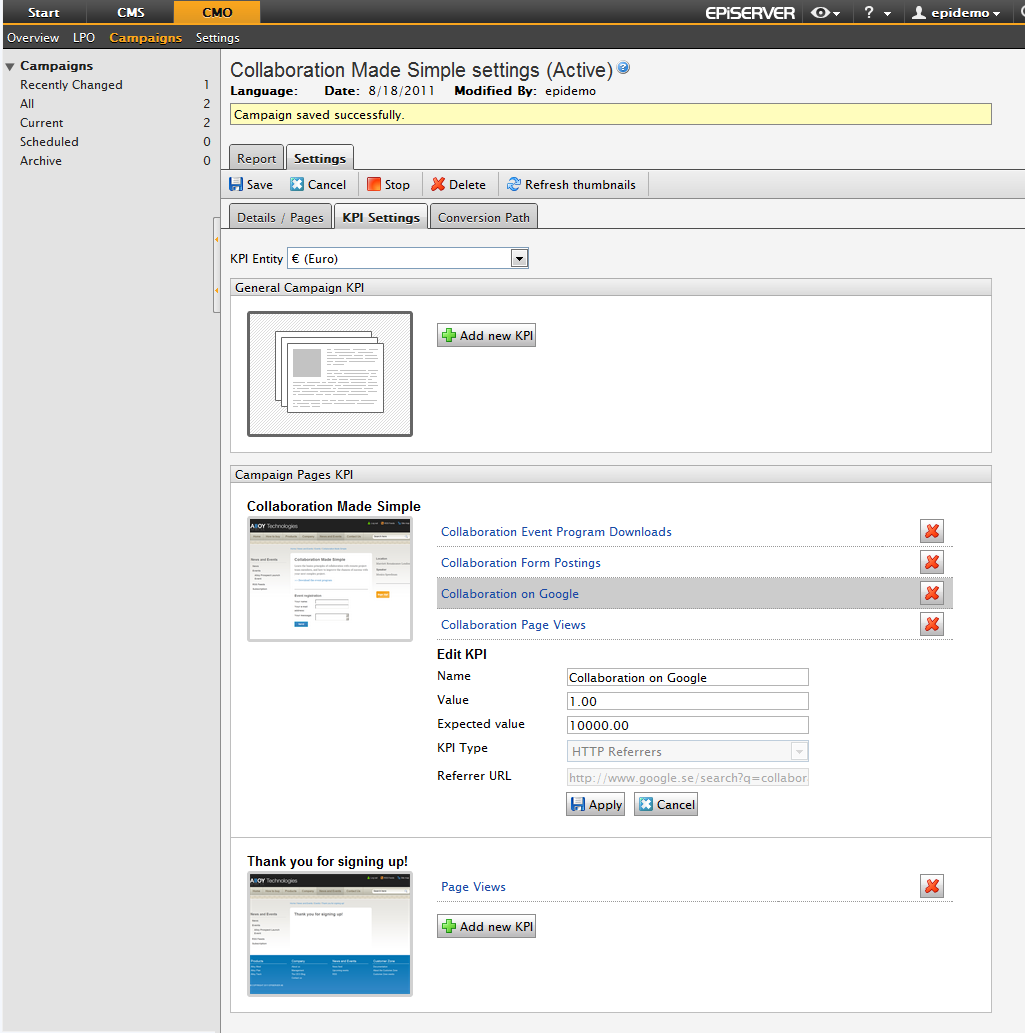Open the Report tab
The height and width of the screenshot is (1033, 1025).
click(x=256, y=157)
